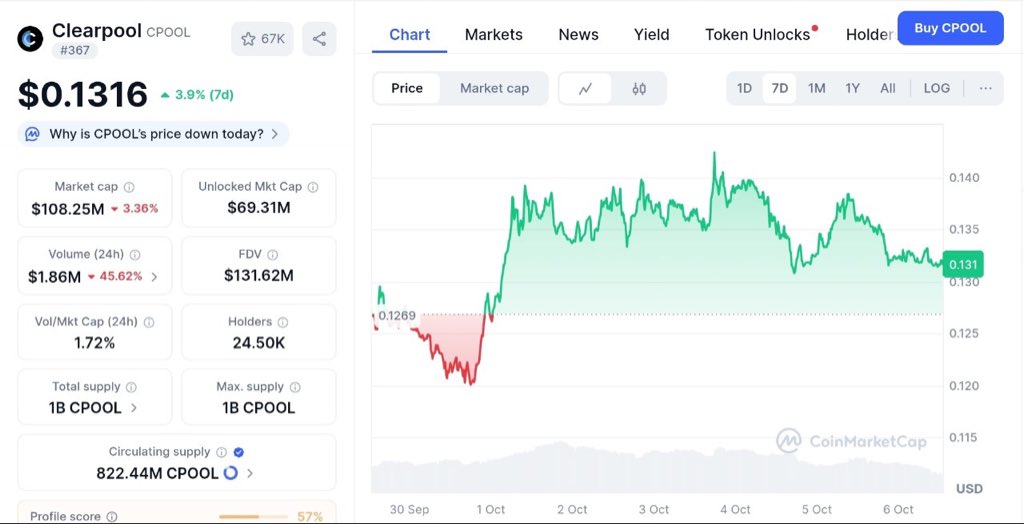Image resolution: width=1024 pixels, height=524 pixels.
Task: Expand Volume (24h) details chevron
Action: tap(154, 276)
